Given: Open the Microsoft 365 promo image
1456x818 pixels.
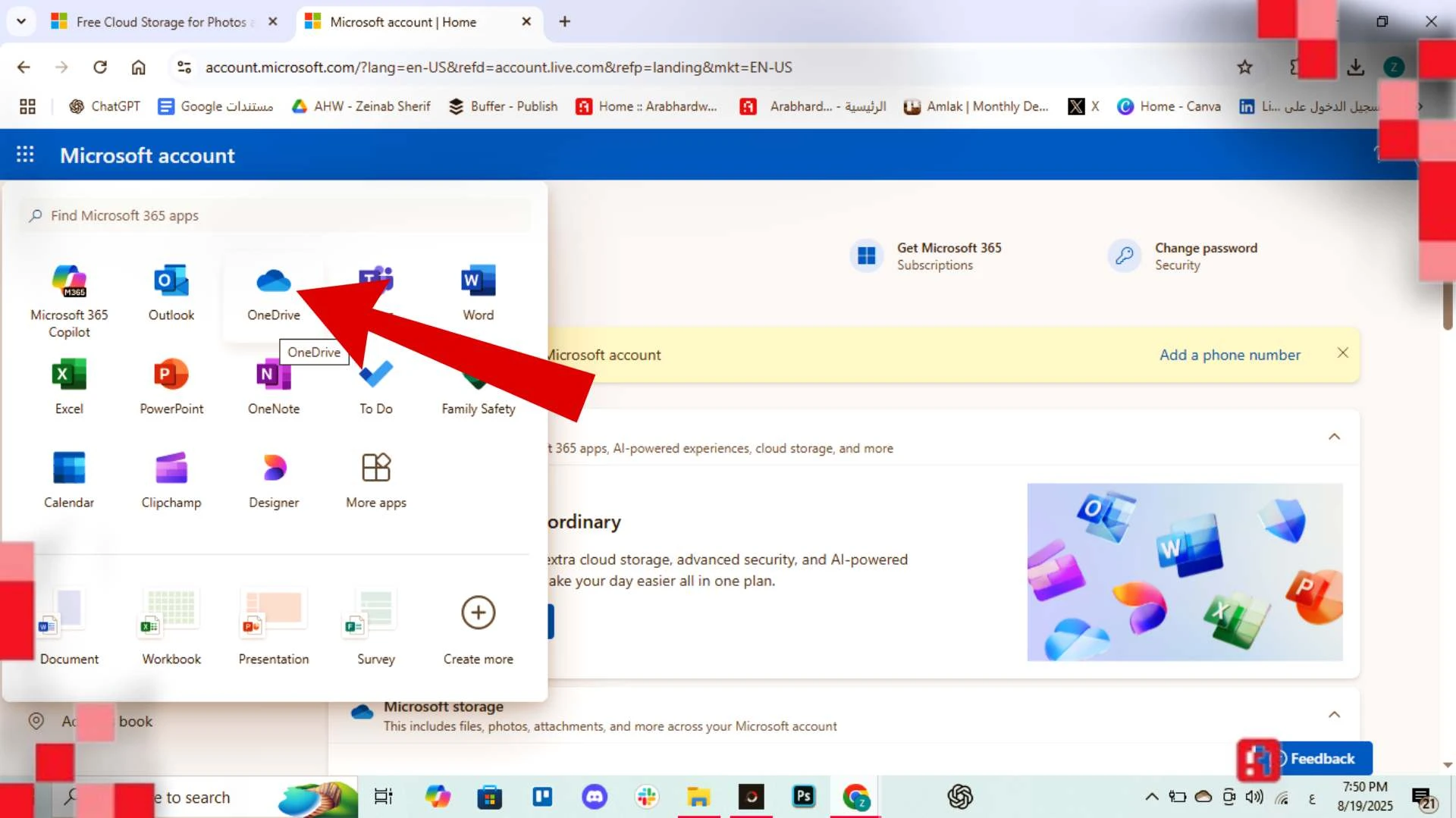Looking at the screenshot, I should click(1185, 572).
